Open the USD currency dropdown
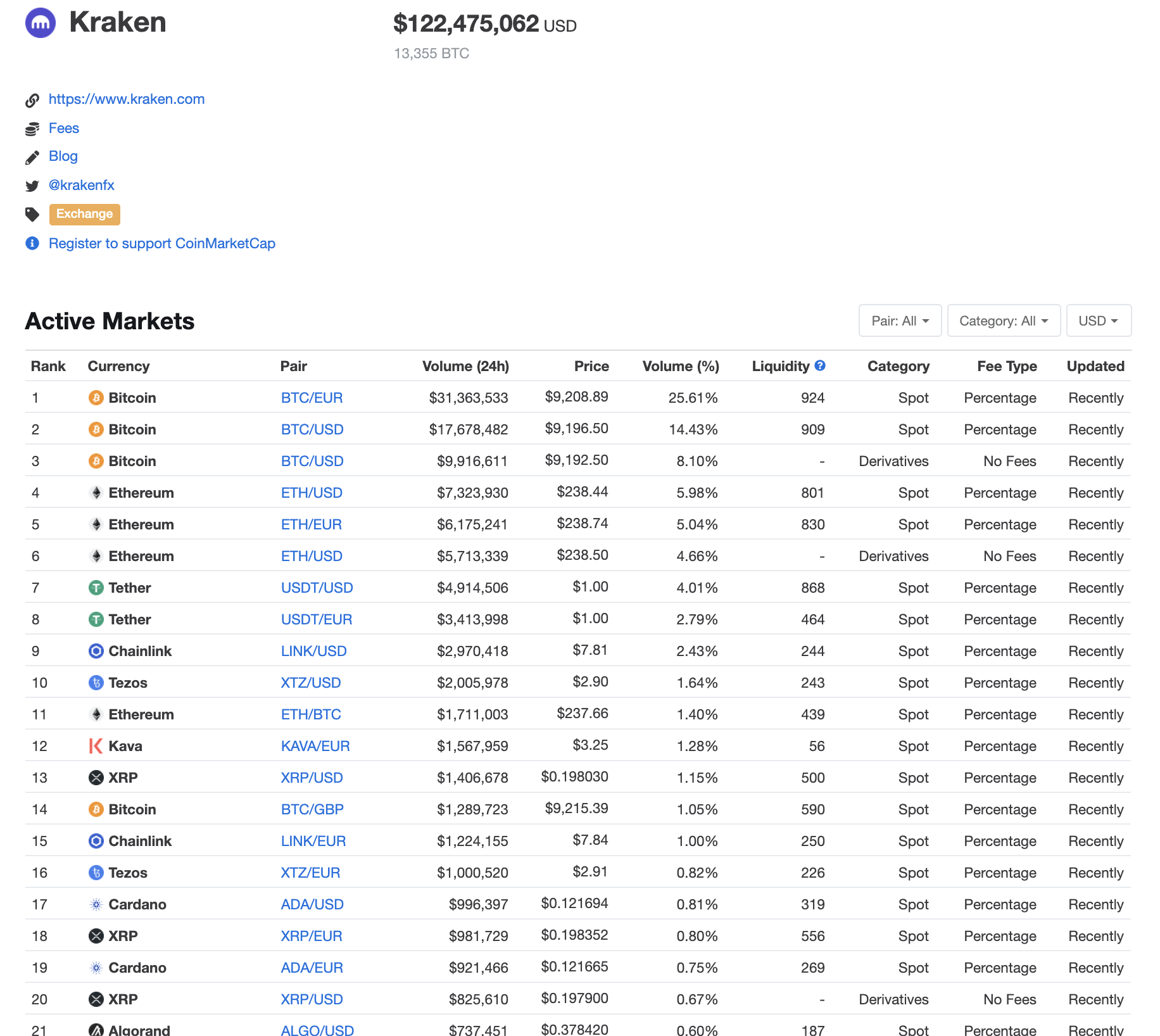 tap(1099, 320)
